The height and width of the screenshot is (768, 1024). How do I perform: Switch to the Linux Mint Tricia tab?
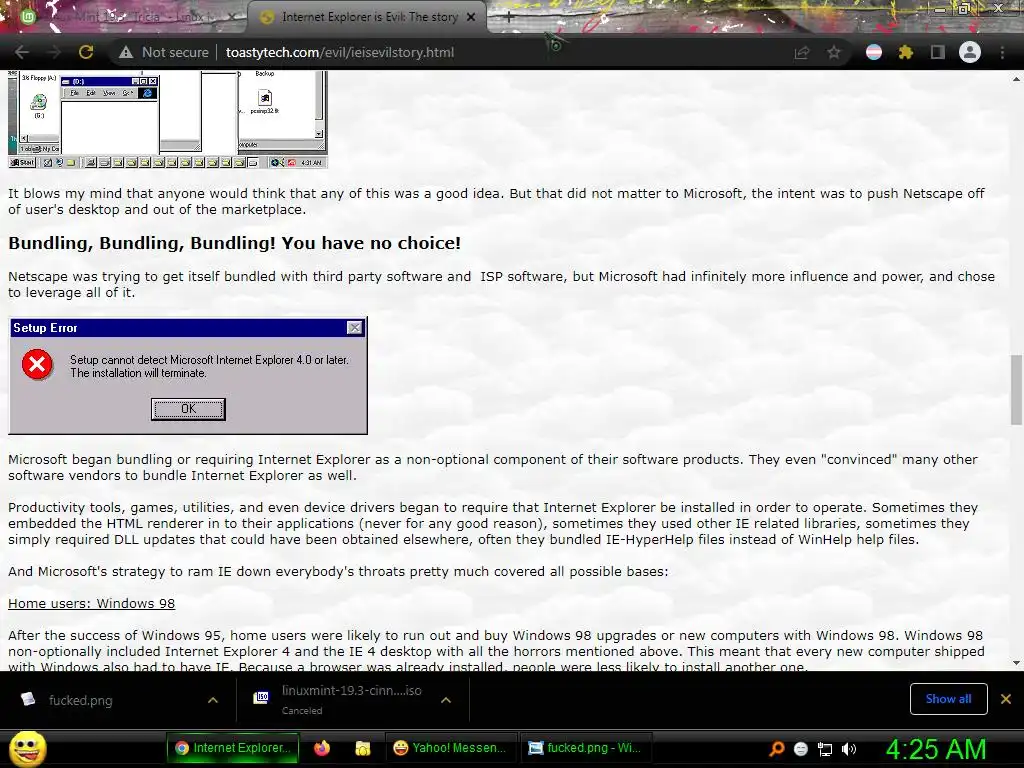pyautogui.click(x=127, y=18)
